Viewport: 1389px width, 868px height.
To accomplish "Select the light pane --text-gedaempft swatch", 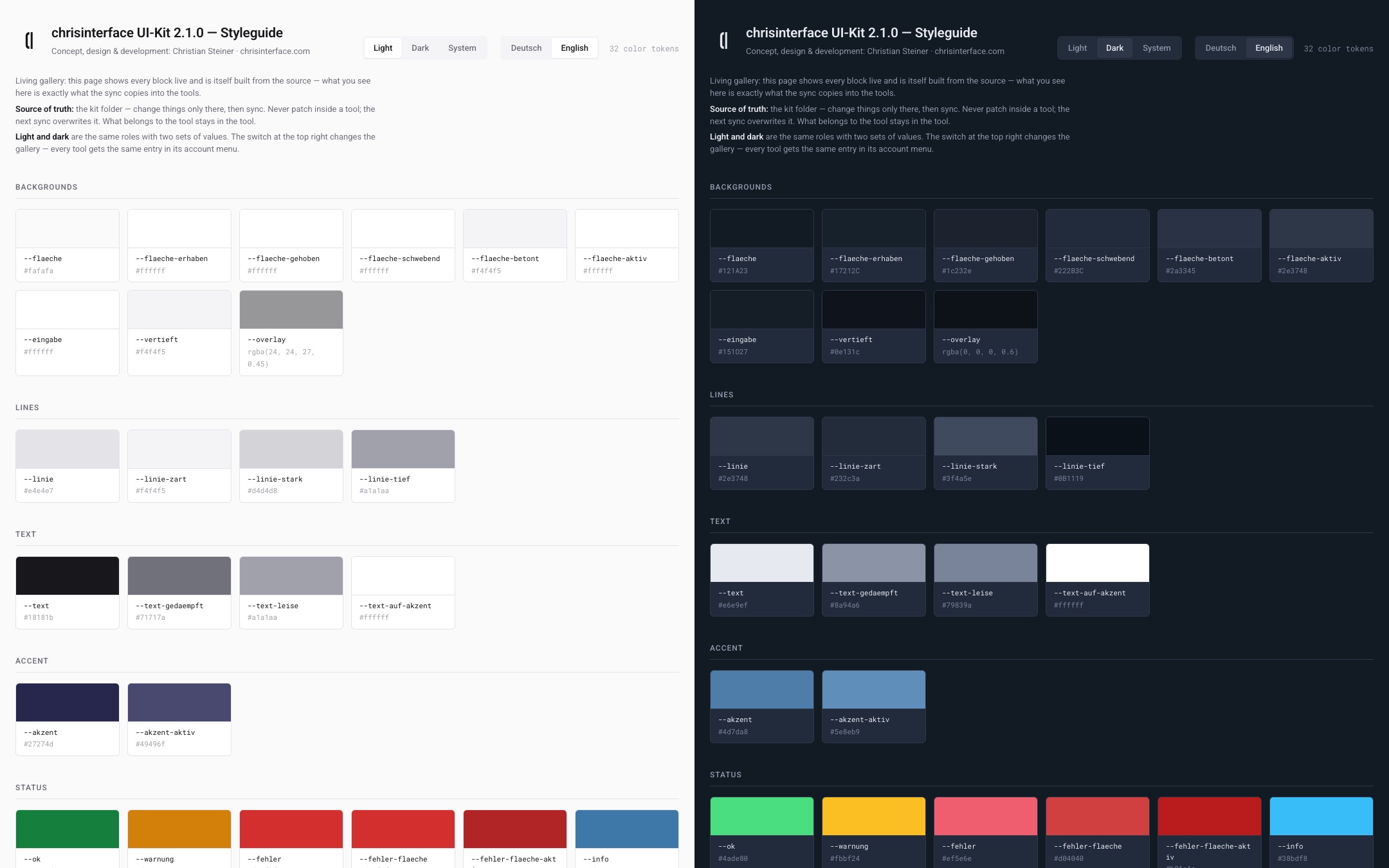I will pyautogui.click(x=179, y=576).
